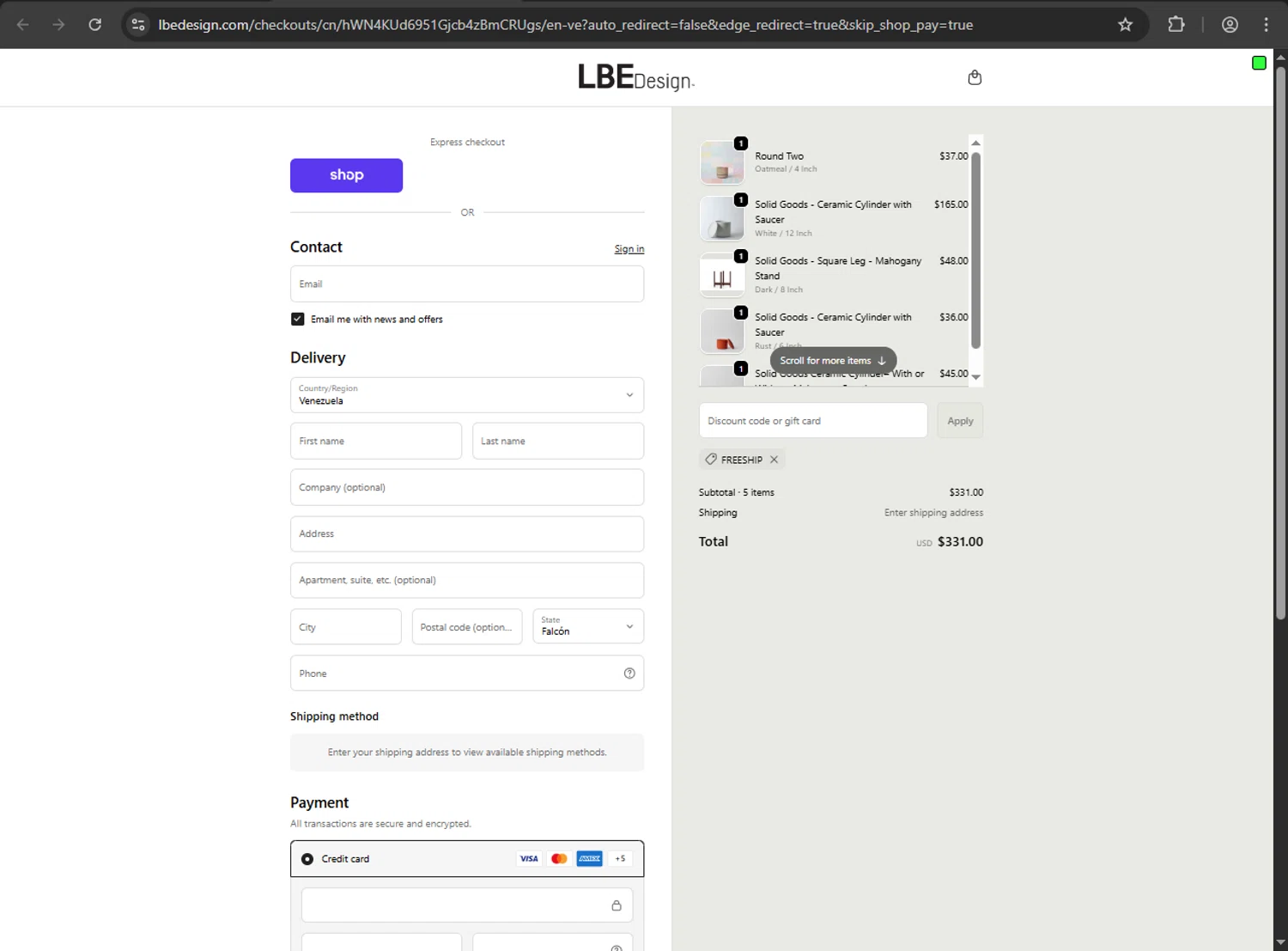Click the "Round Two" item name
1288x951 pixels.
780,156
